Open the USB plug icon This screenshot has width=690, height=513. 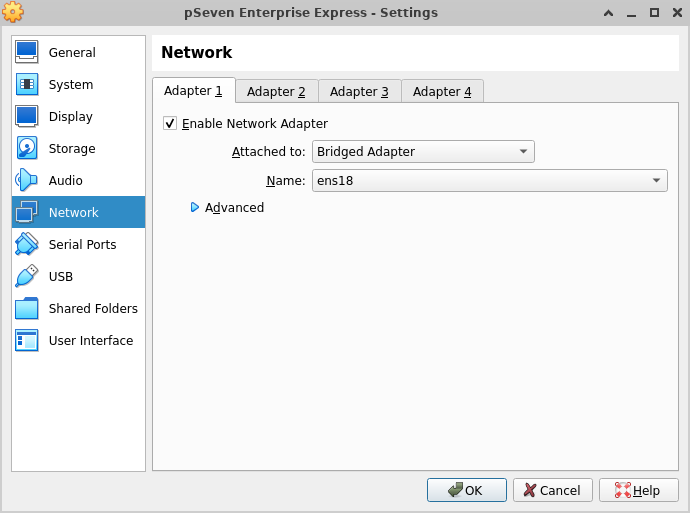(x=27, y=276)
